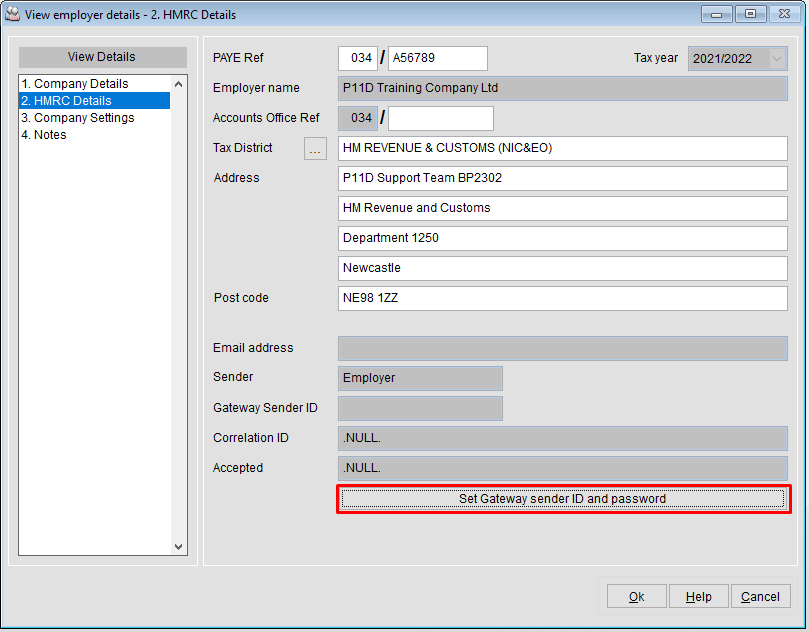Viewport: 809px width, 632px height.
Task: Click the PAYE Ref code field showing 034
Action: [357, 58]
